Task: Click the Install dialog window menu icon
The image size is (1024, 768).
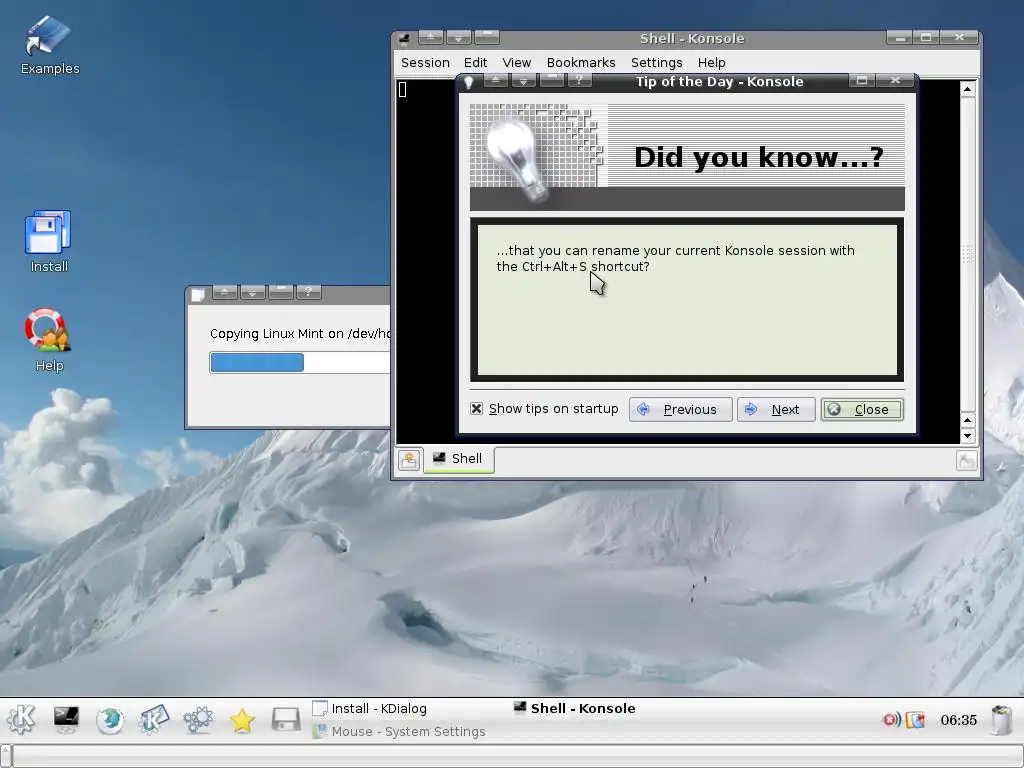Action: tap(198, 295)
